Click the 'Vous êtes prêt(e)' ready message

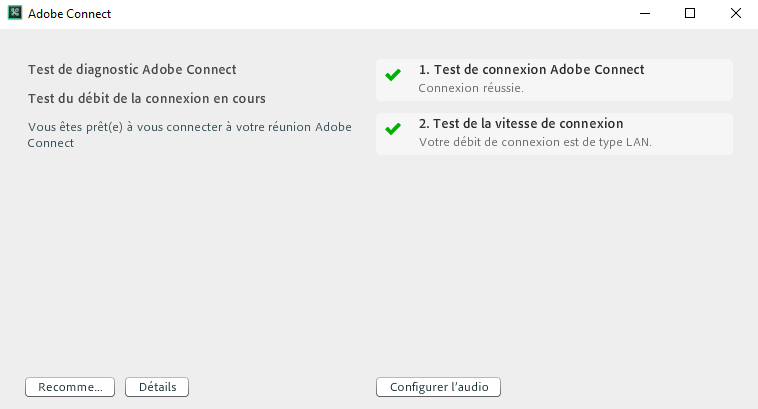pos(190,135)
